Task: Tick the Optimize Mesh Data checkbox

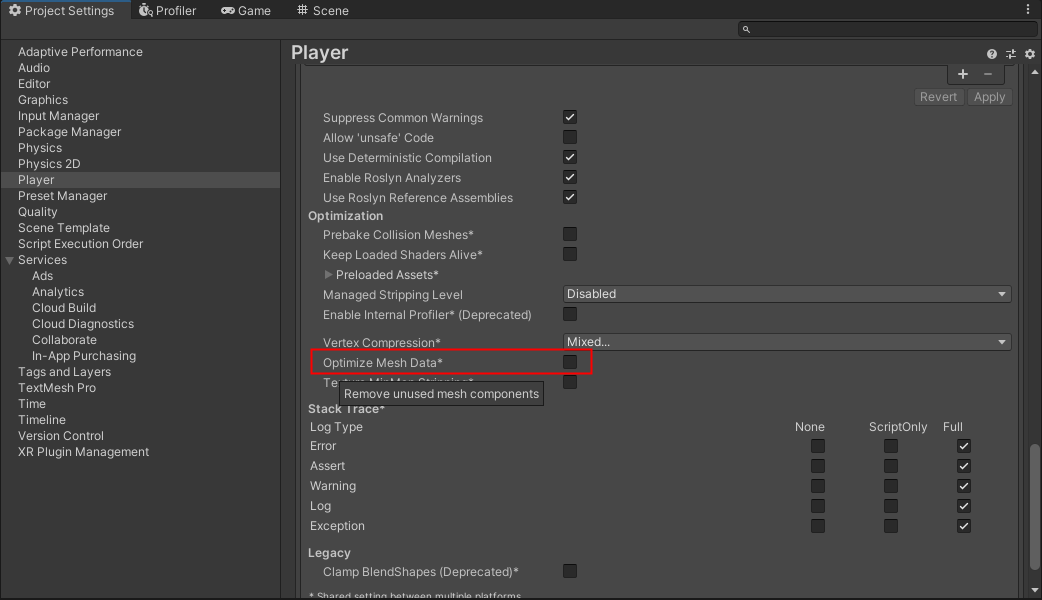Action: [570, 362]
